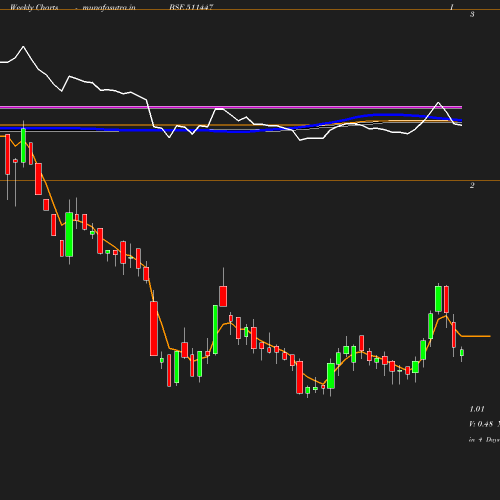Click the last green candle at chart end
500x500 pixels.
(462, 353)
